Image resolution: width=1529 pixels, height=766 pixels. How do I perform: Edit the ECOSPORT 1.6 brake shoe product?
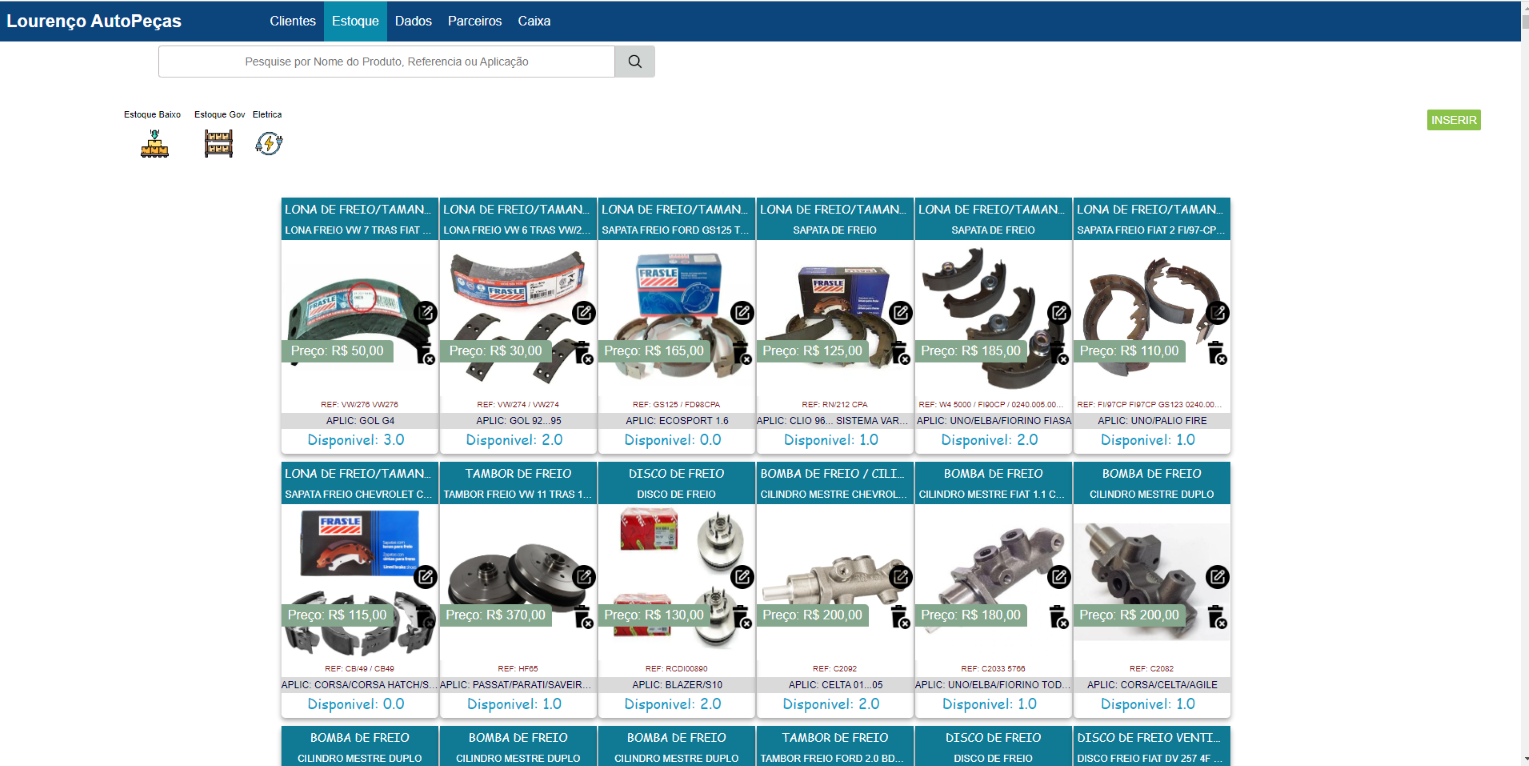coord(742,313)
